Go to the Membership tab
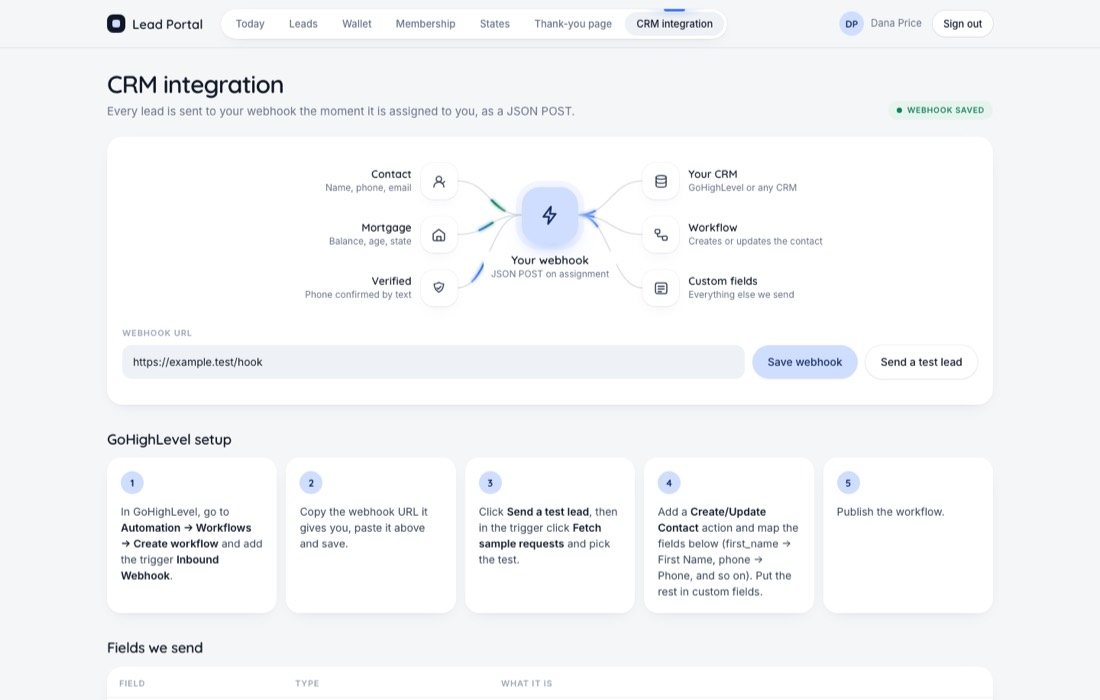The height and width of the screenshot is (700, 1100). [425, 24]
